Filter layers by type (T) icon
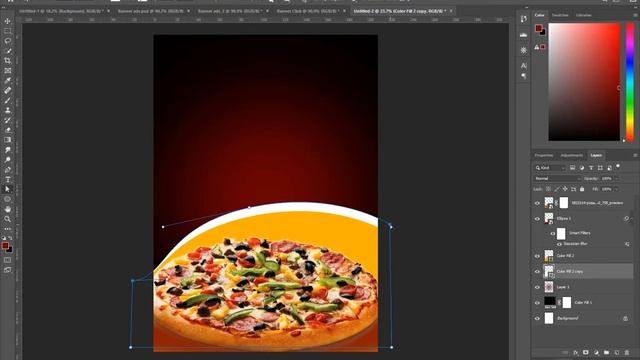Viewport: 640px width, 360px height. point(591,168)
